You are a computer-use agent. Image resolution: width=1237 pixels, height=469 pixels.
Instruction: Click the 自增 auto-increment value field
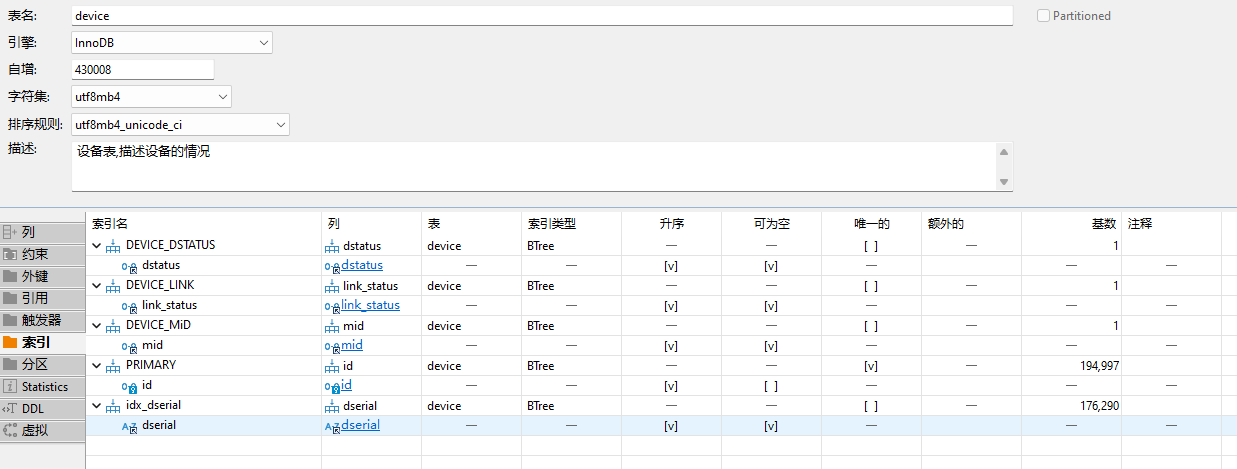click(x=143, y=70)
